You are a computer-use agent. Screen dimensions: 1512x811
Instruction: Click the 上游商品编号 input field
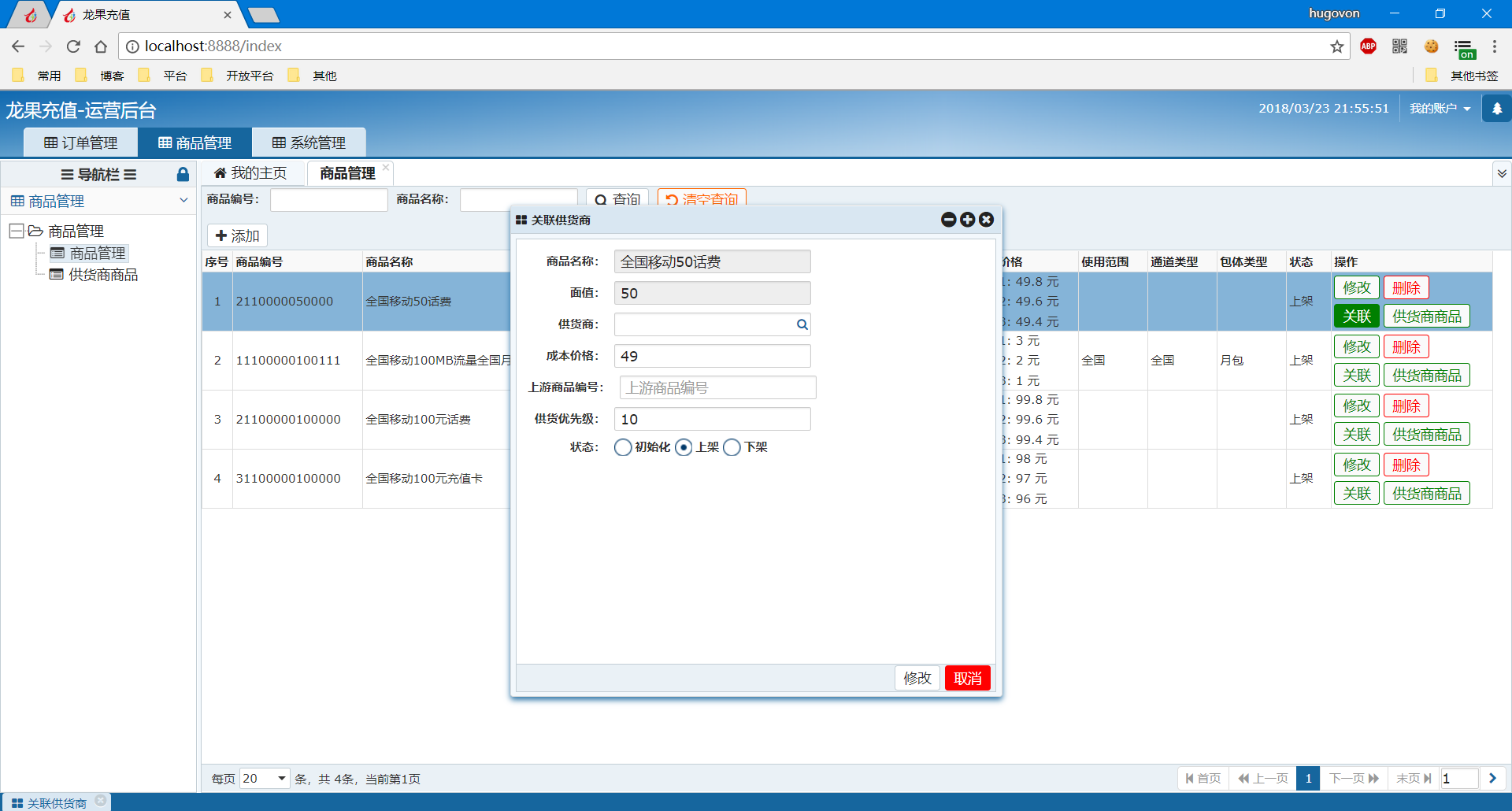[718, 387]
